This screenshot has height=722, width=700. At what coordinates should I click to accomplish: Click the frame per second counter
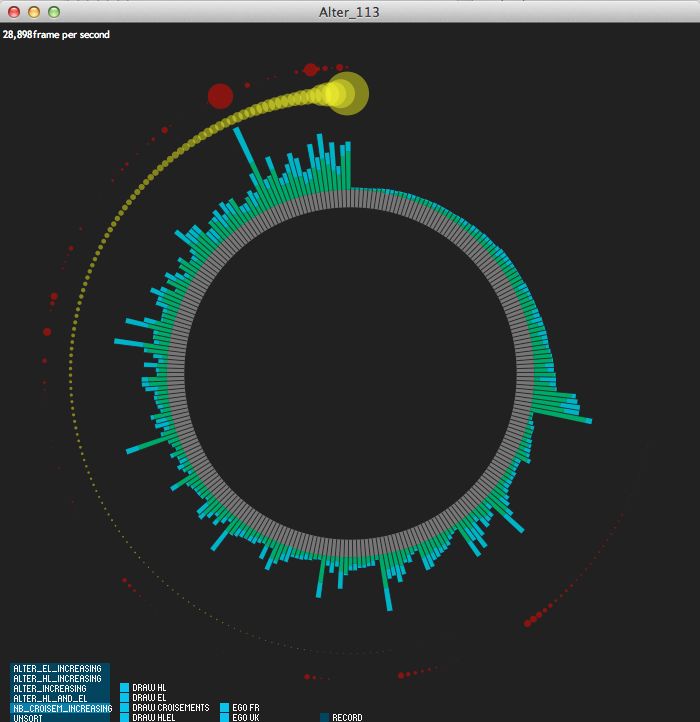(56, 35)
